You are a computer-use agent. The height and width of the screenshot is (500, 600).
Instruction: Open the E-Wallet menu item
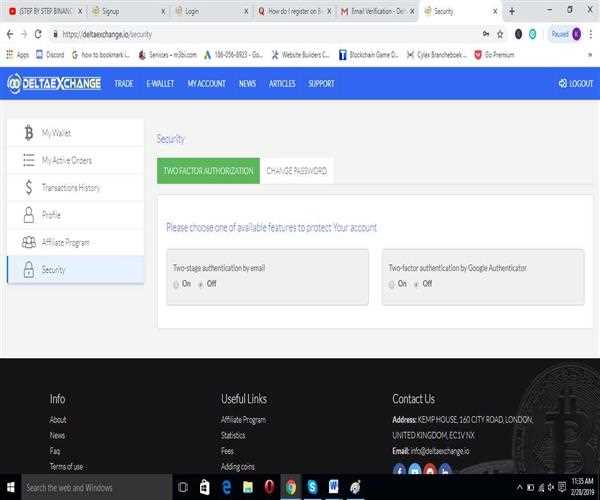[x=160, y=84]
